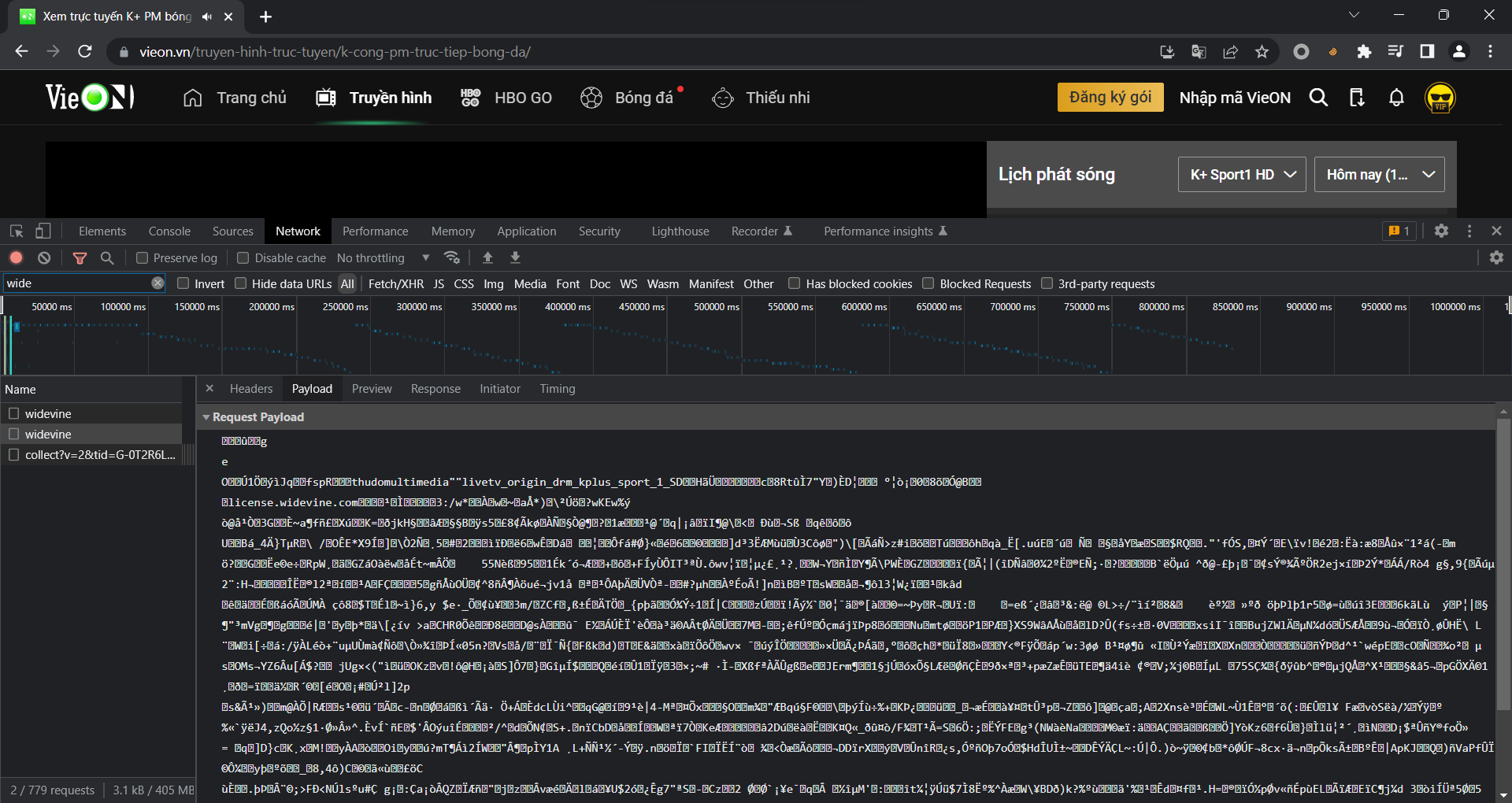The height and width of the screenshot is (803, 1512).
Task: Open No throttling dropdown
Action: (x=384, y=257)
